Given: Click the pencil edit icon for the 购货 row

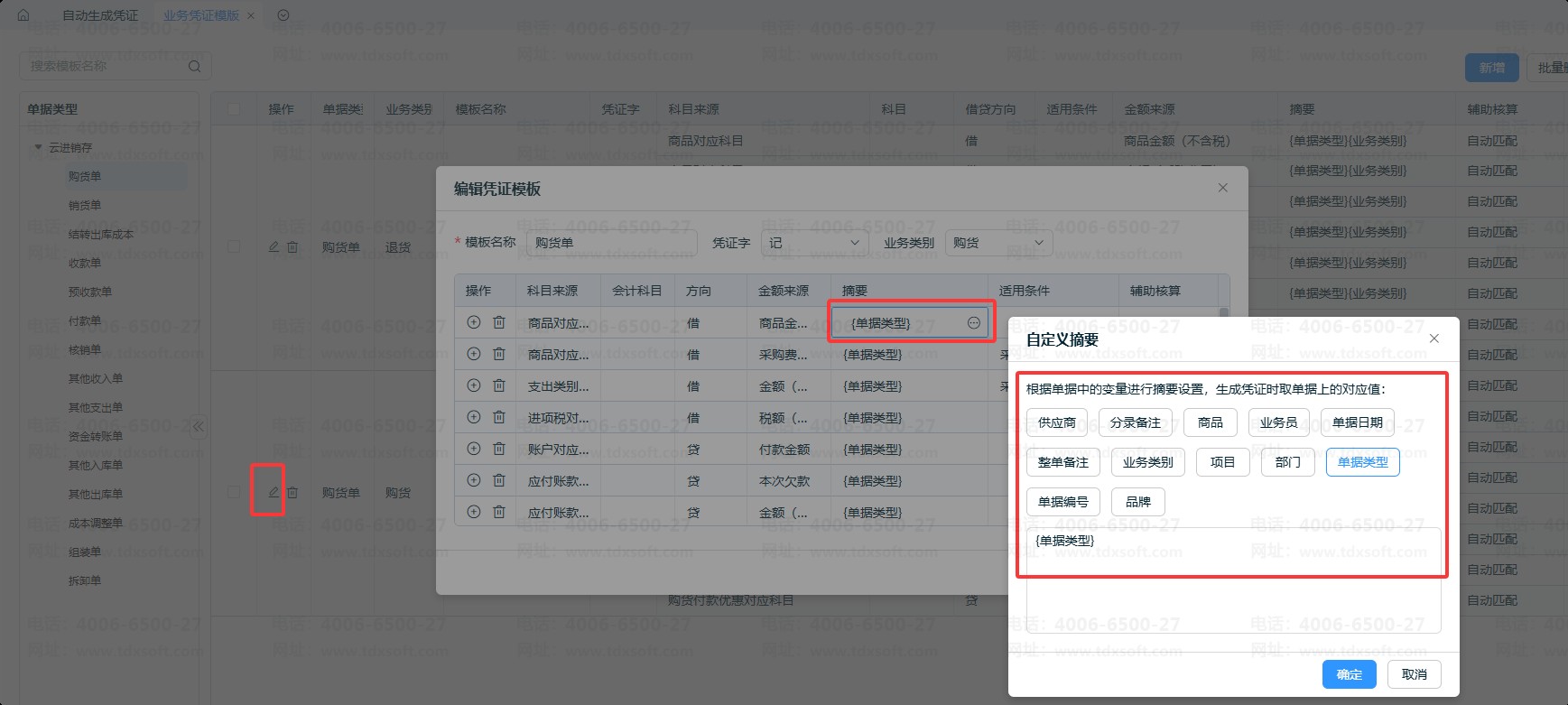Looking at the screenshot, I should tap(274, 492).
